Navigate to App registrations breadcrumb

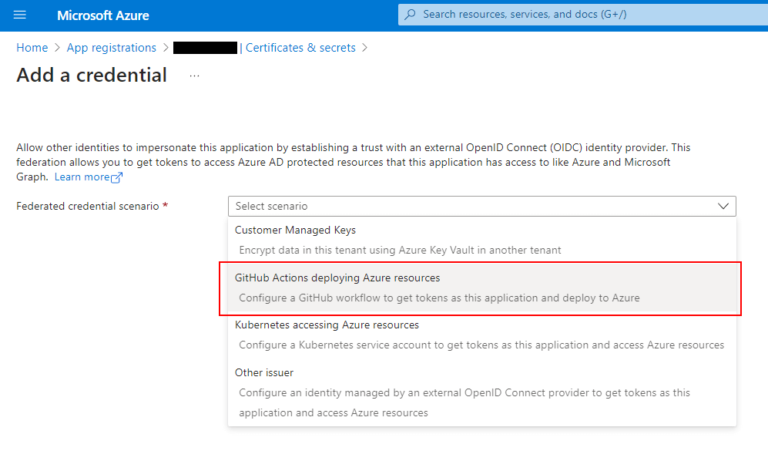111,48
